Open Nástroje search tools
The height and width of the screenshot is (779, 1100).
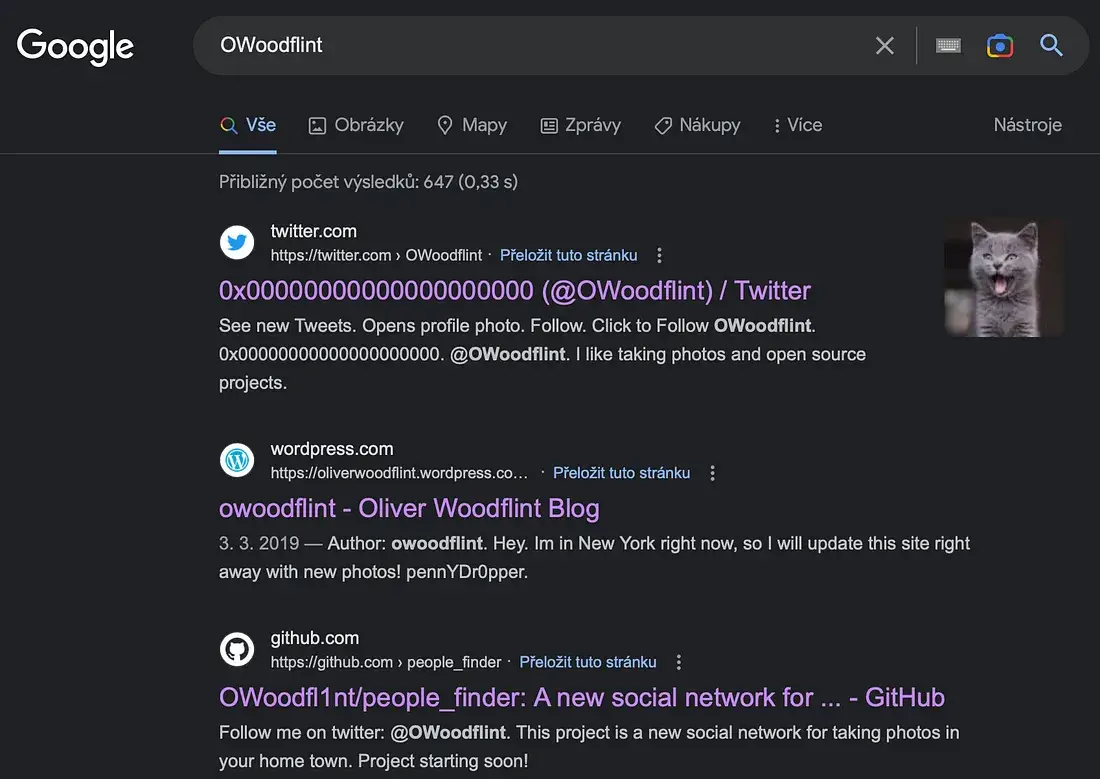click(x=1027, y=125)
